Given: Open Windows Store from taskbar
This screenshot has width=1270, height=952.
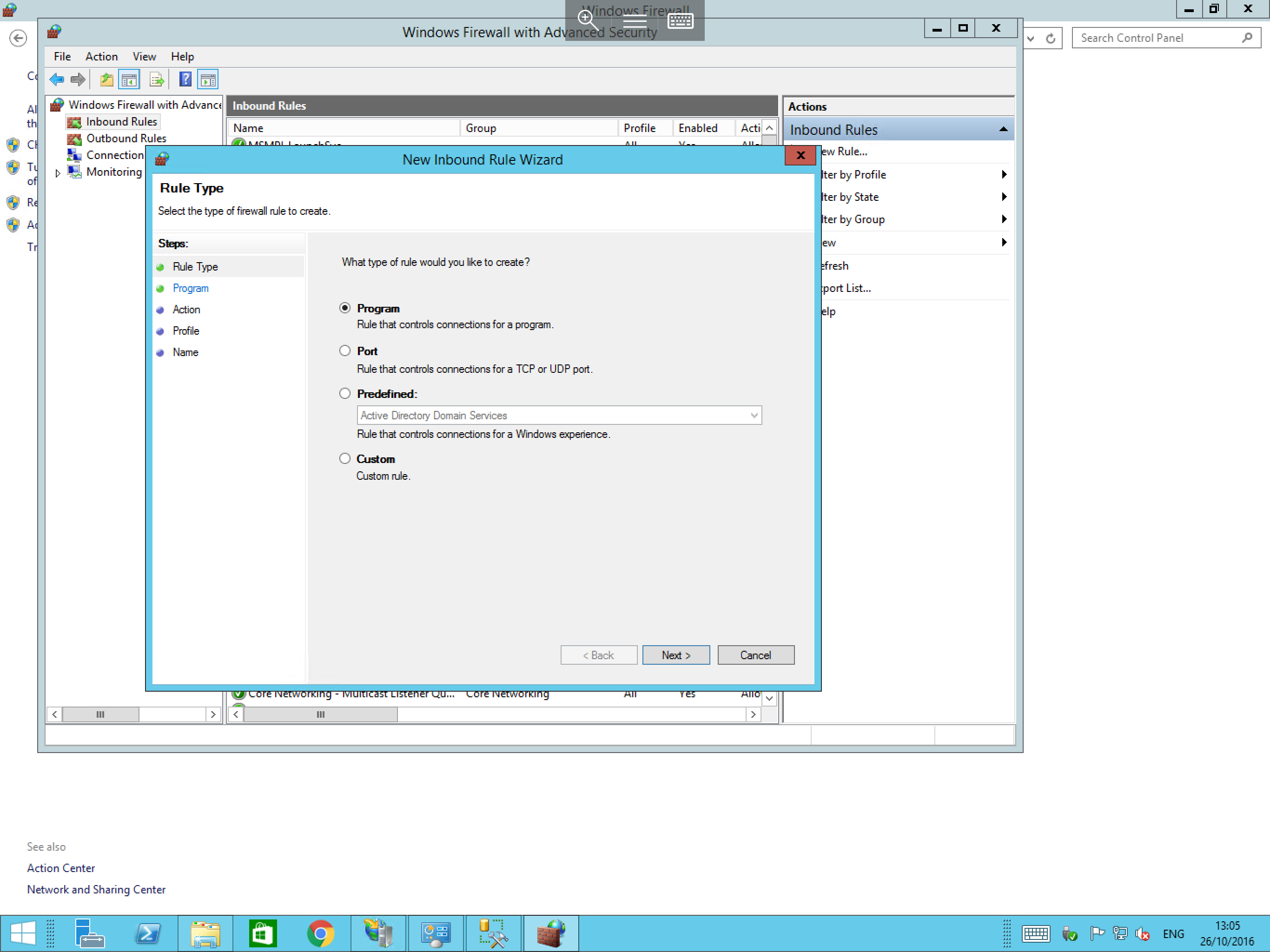Looking at the screenshot, I should click(262, 933).
